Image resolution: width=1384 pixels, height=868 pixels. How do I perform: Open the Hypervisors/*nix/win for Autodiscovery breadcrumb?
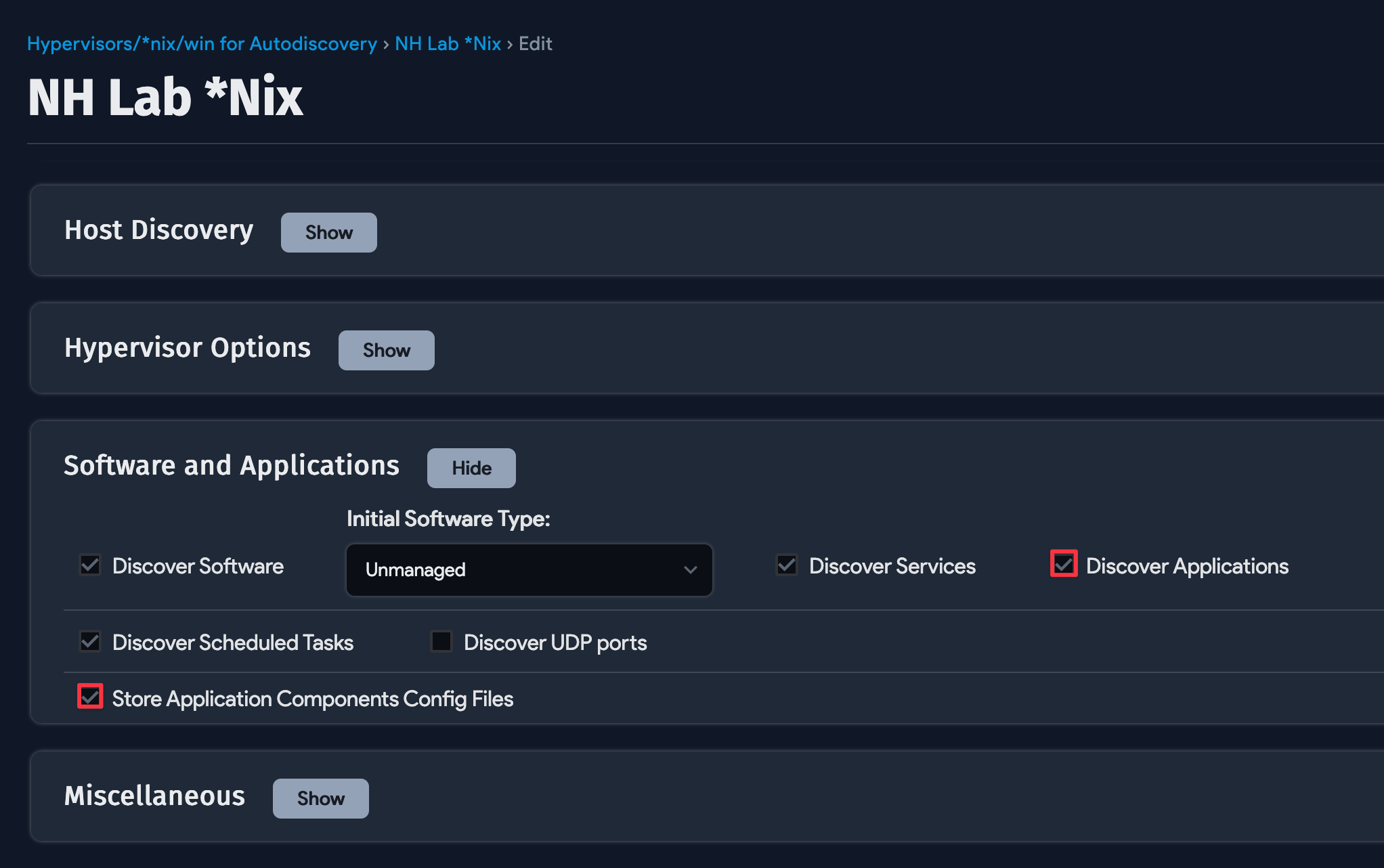click(202, 43)
